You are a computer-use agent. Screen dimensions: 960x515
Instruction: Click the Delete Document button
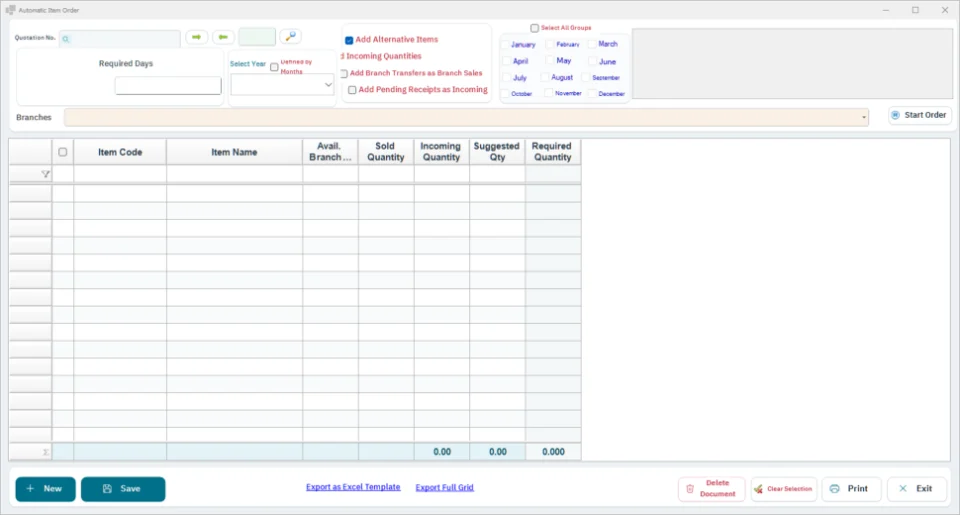point(711,489)
